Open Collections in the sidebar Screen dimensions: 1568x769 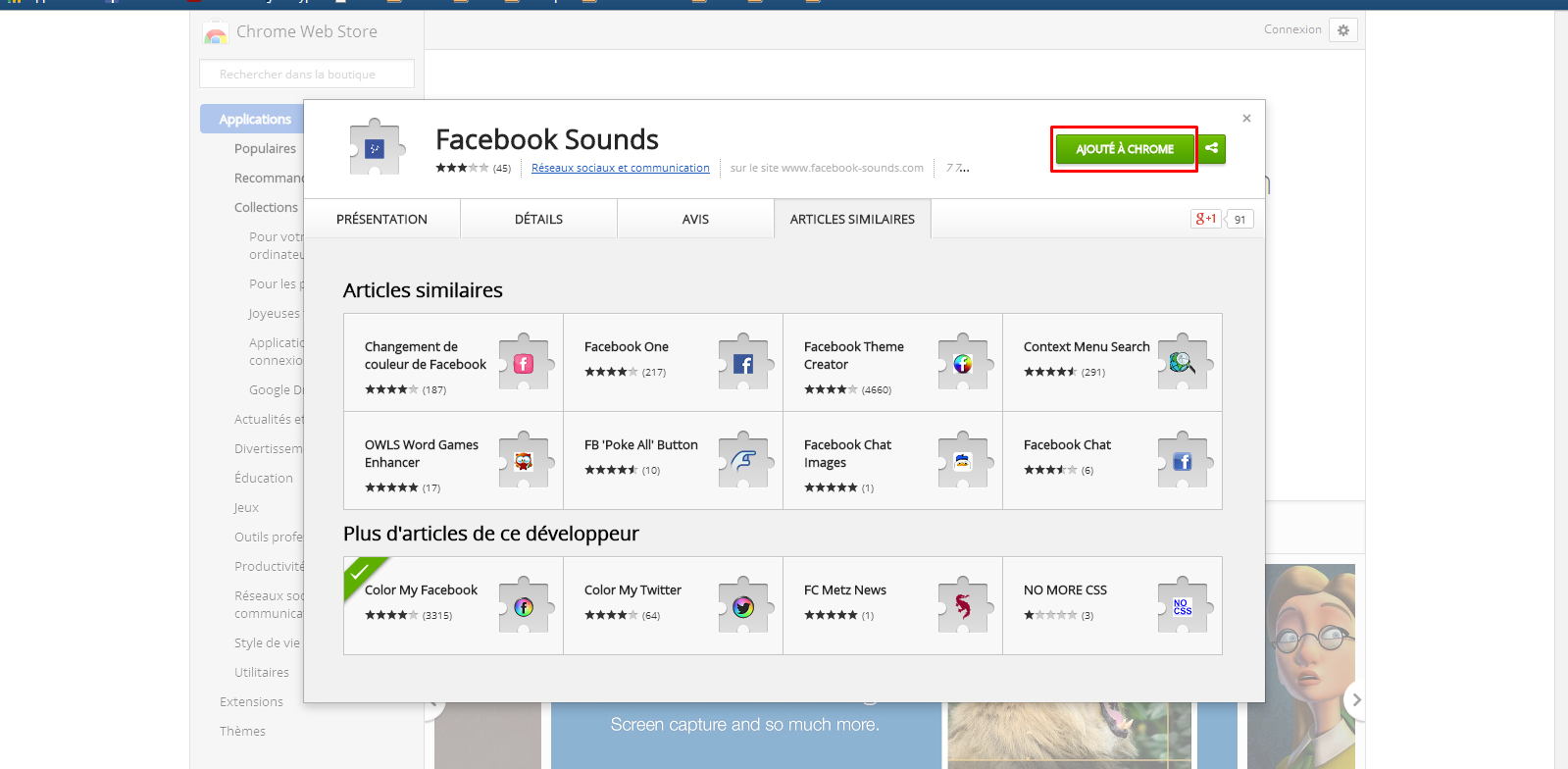tap(266, 207)
